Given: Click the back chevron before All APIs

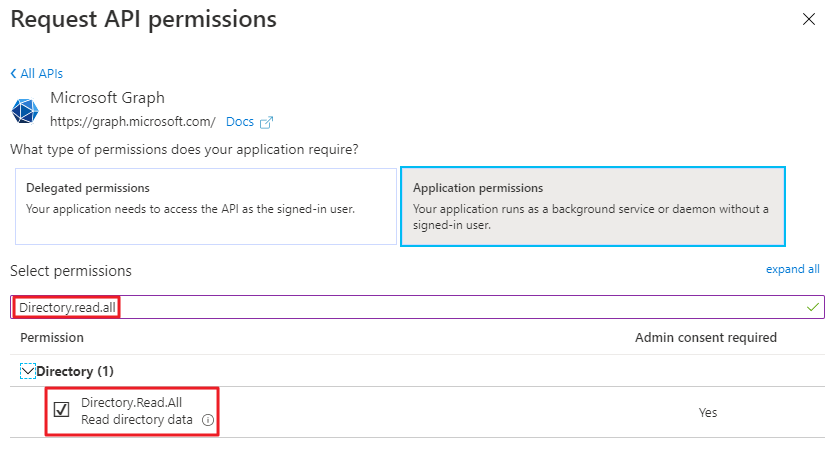Looking at the screenshot, I should pos(13,74).
